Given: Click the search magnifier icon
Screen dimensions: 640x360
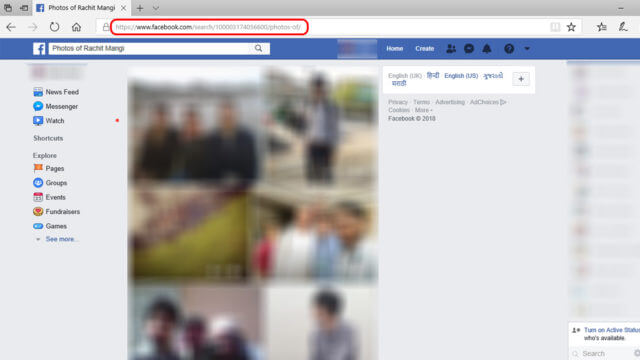Looking at the screenshot, I should coord(258,48).
